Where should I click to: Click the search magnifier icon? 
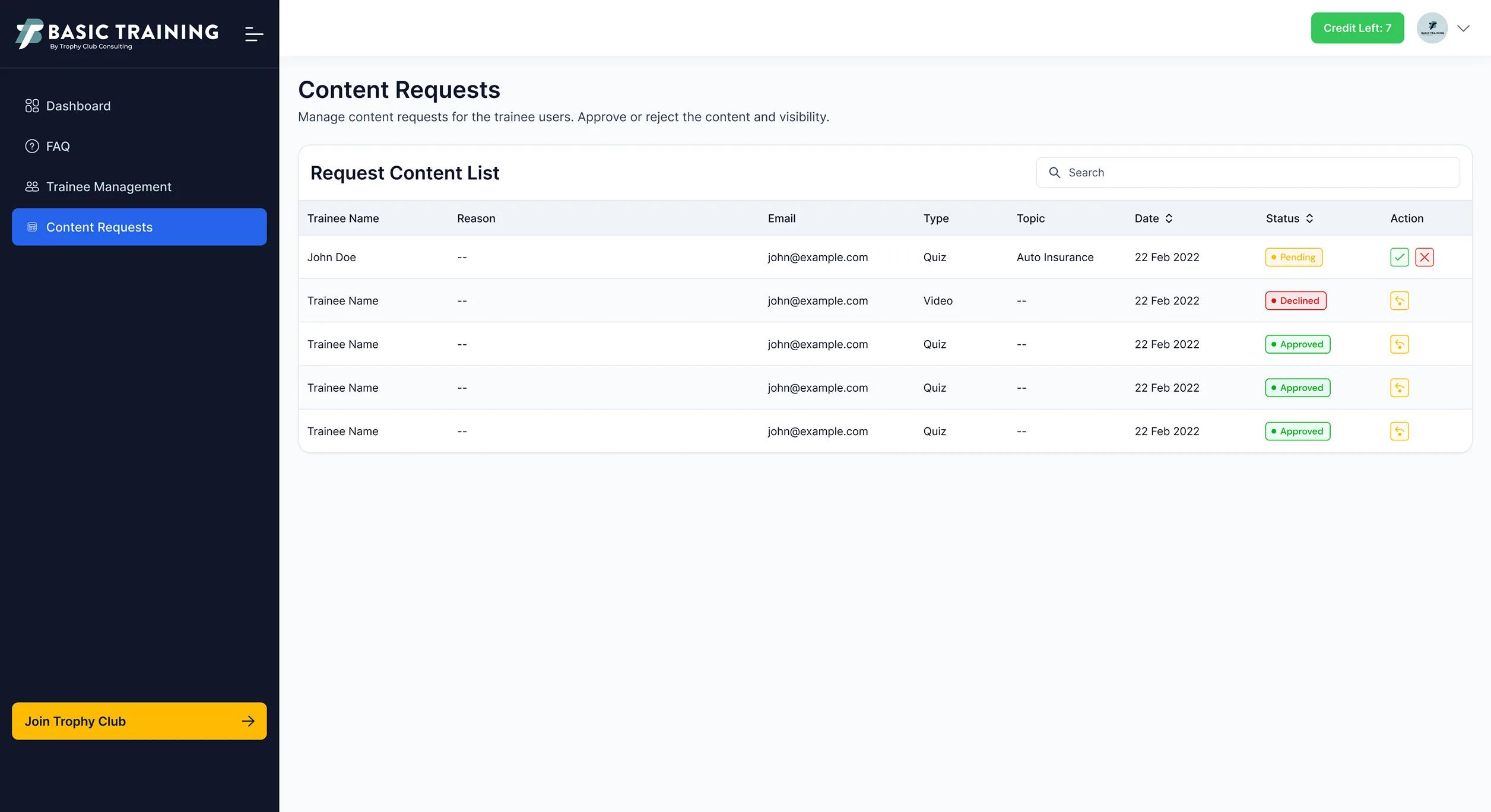pos(1055,173)
